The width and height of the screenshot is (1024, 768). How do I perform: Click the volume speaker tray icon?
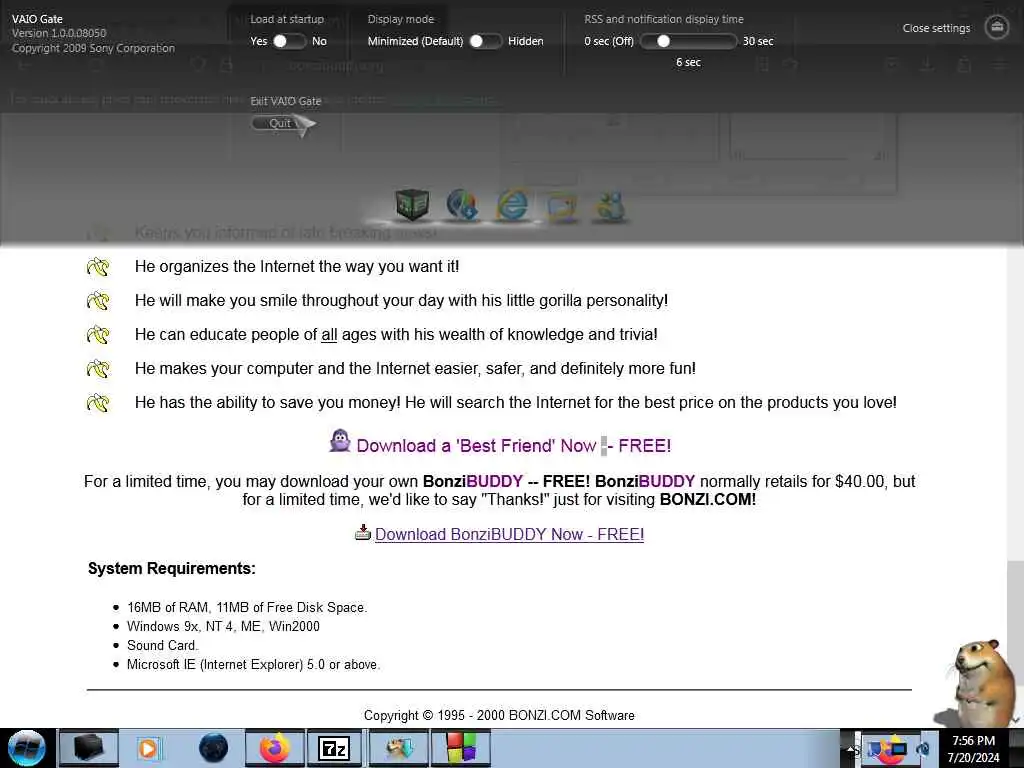pos(923,749)
